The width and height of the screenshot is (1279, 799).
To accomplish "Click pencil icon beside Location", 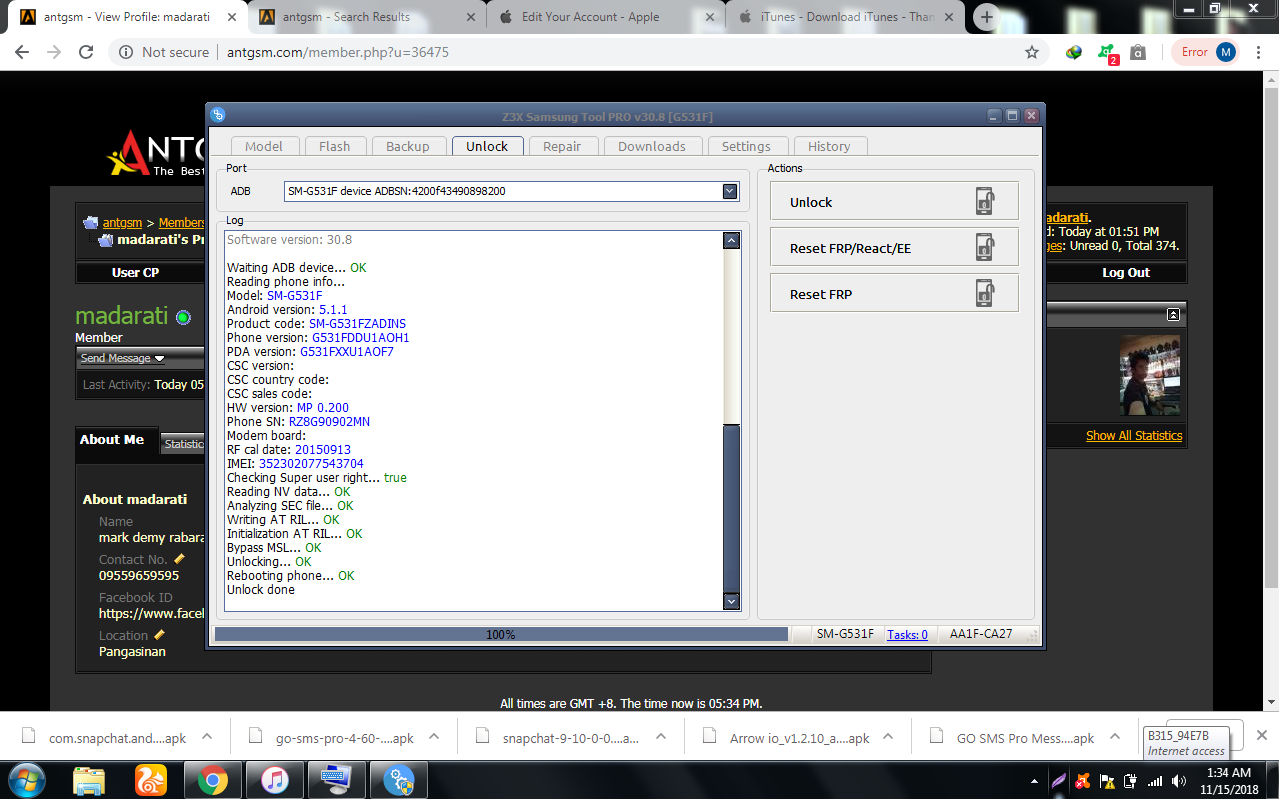I will point(159,635).
